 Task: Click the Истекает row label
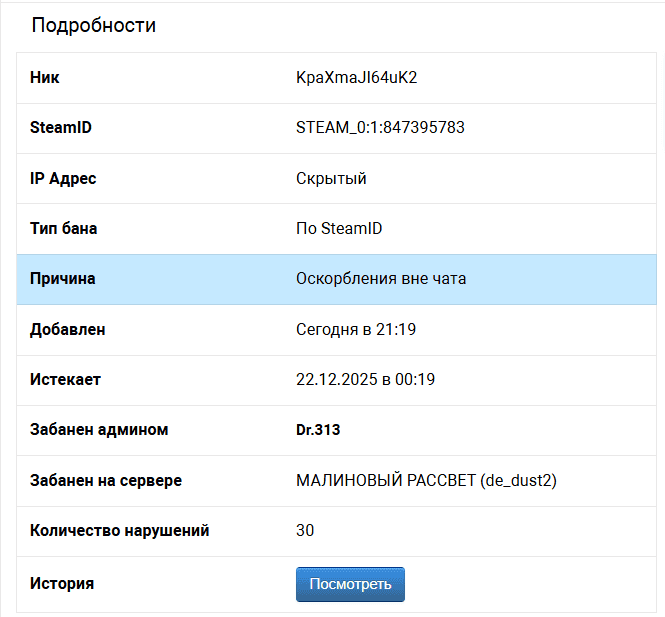65,380
